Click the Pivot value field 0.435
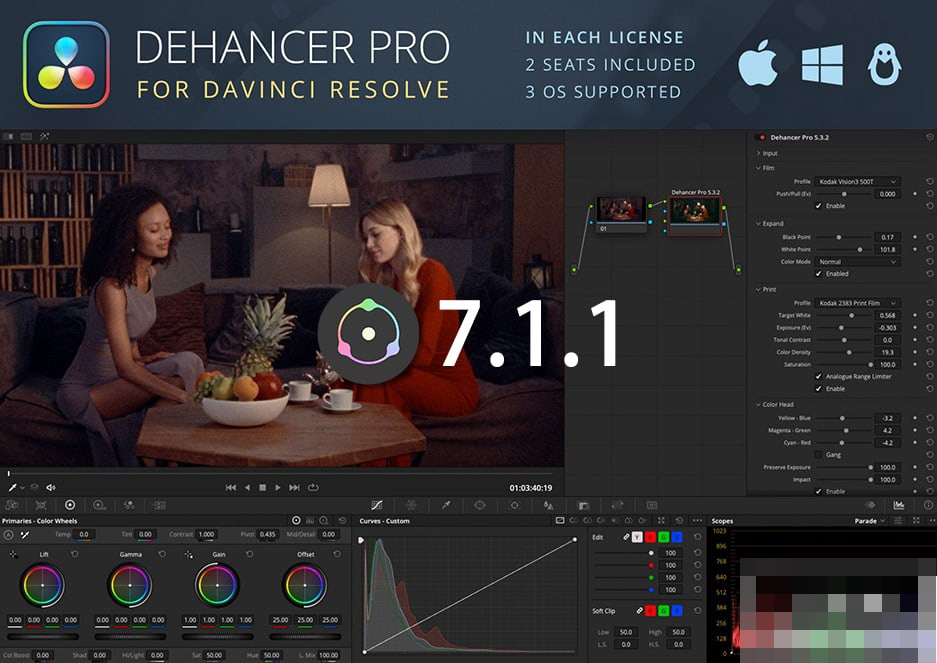The image size is (937, 663). [x=267, y=534]
